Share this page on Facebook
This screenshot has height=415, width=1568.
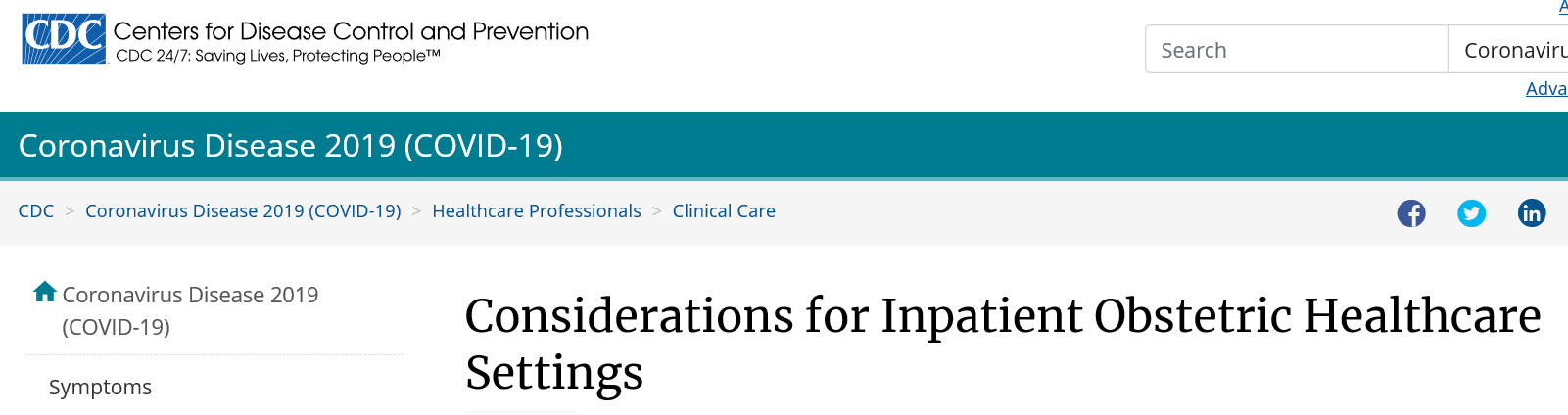(x=1411, y=212)
